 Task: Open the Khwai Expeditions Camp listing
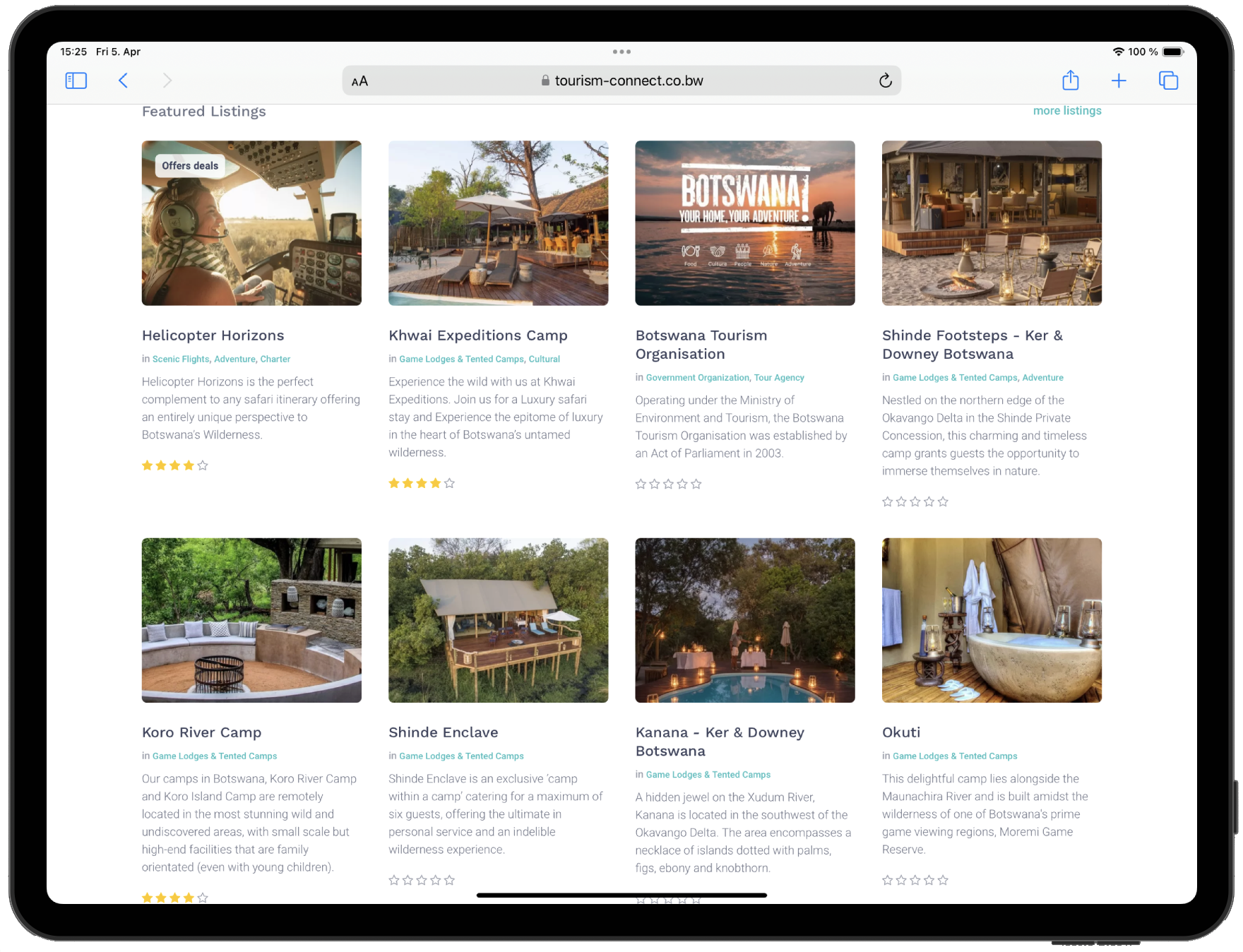[477, 335]
